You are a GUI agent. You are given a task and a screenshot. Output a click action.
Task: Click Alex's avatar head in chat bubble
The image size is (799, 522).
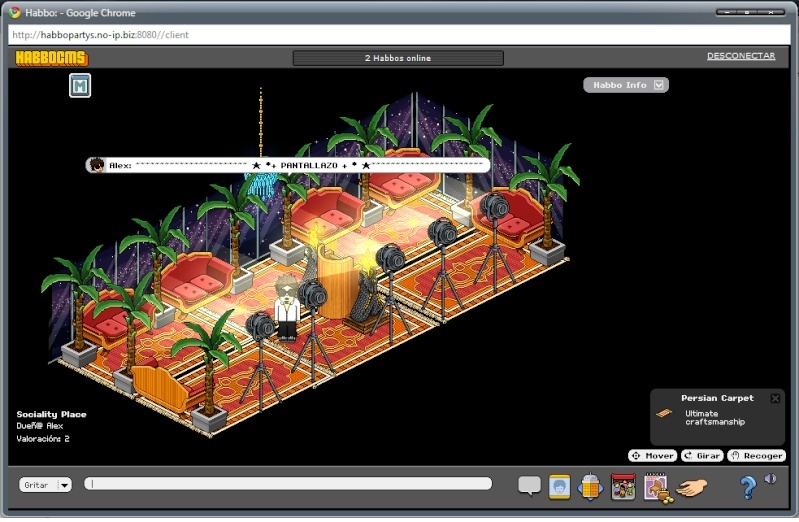[x=96, y=165]
